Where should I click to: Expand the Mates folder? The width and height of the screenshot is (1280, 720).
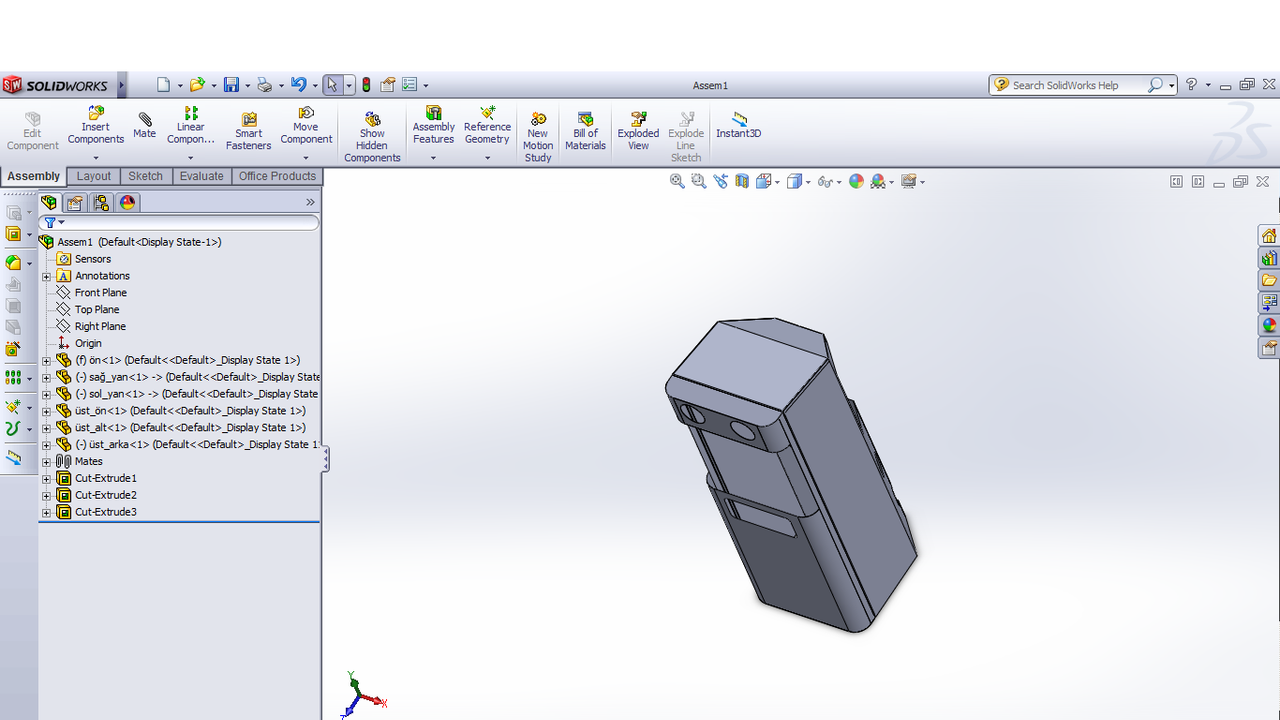(x=46, y=461)
